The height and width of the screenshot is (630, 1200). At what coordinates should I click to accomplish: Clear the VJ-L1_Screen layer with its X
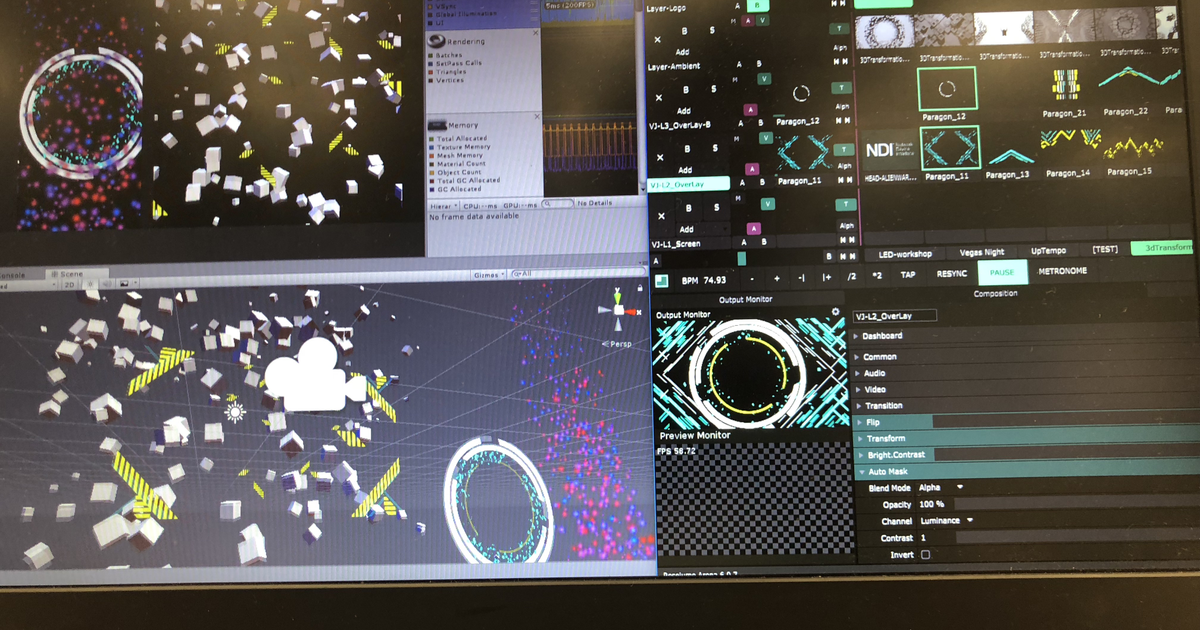tap(662, 216)
